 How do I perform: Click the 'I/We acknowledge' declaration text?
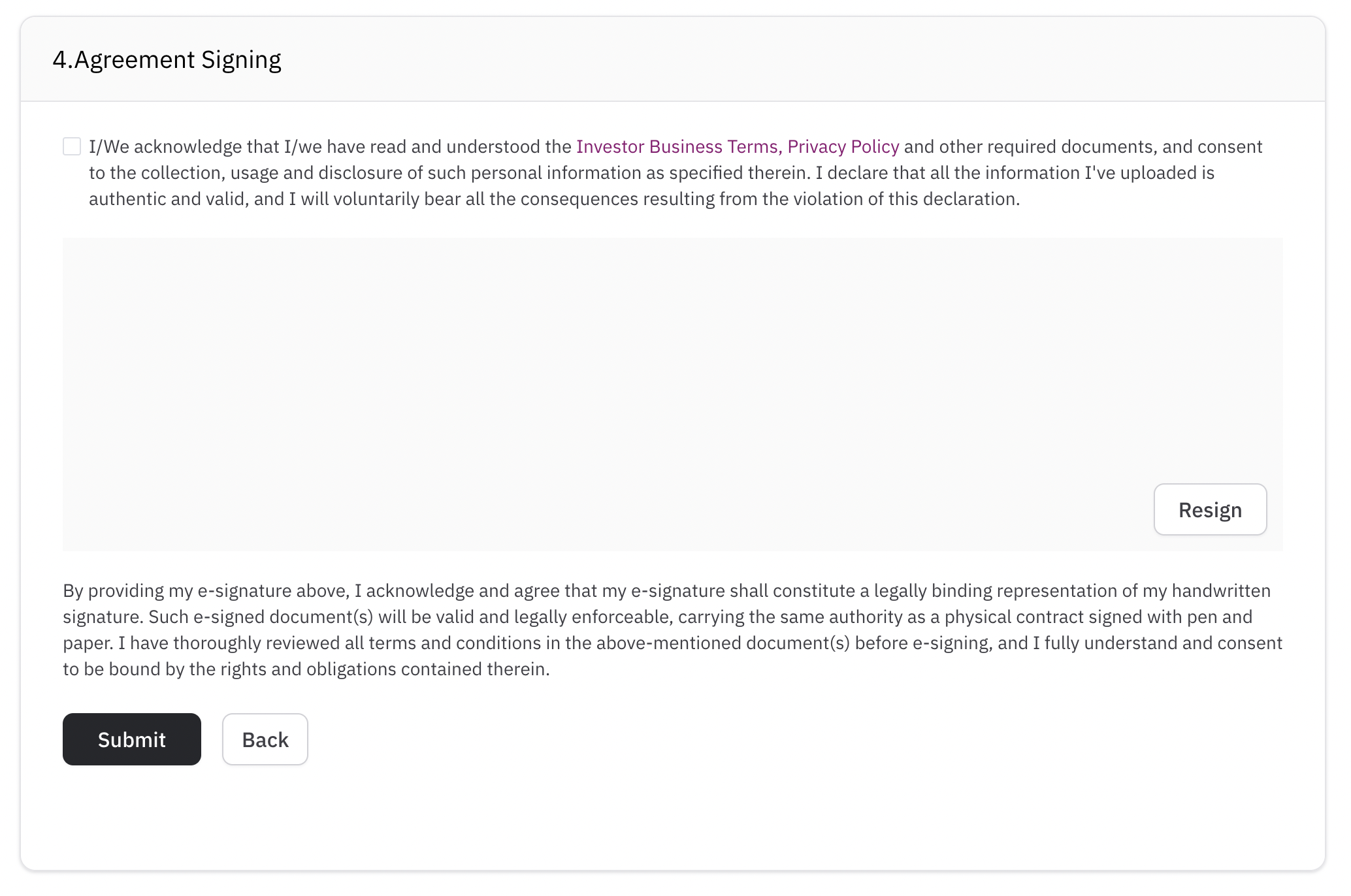(675, 172)
